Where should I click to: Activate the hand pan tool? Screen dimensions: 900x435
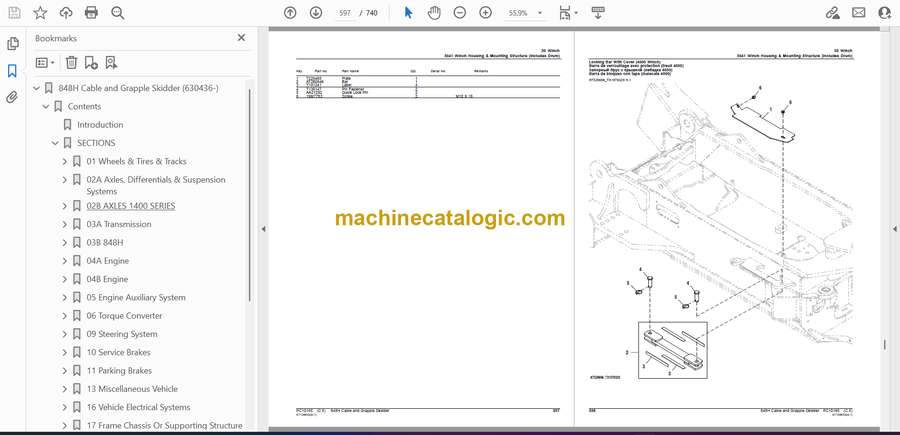pos(434,13)
